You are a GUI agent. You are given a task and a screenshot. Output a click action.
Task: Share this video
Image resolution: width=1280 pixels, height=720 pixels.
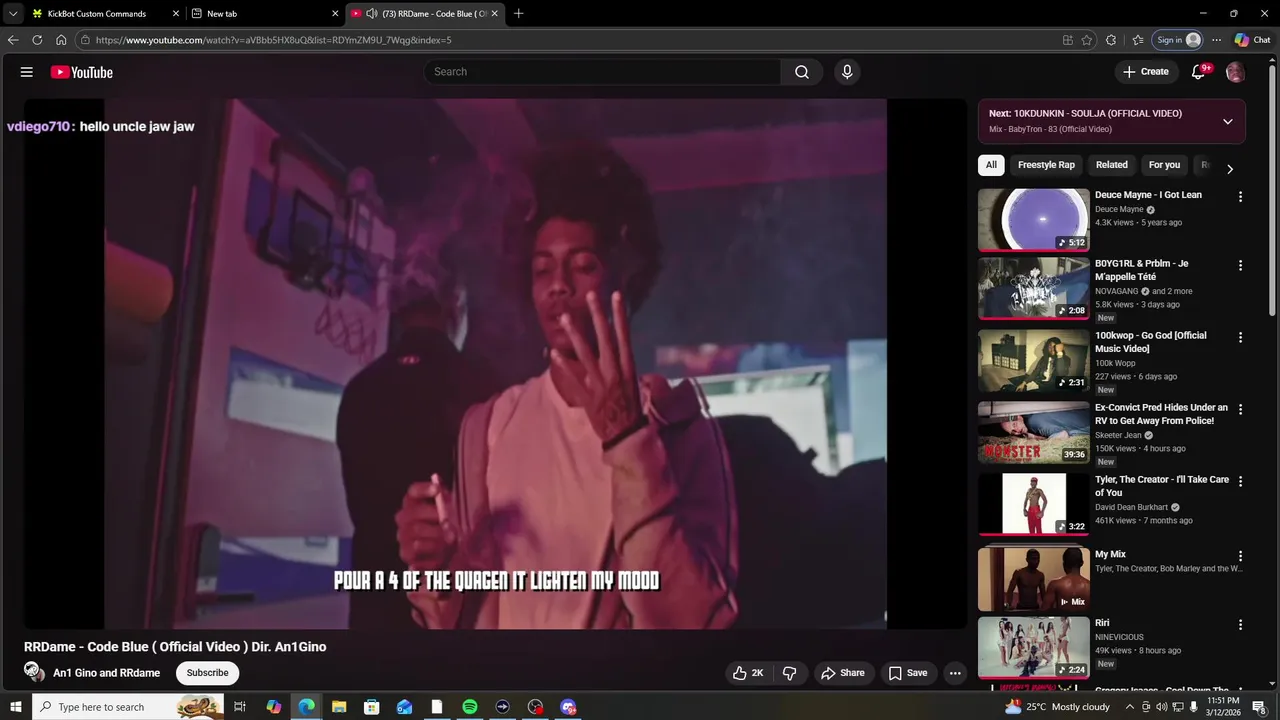coord(842,673)
